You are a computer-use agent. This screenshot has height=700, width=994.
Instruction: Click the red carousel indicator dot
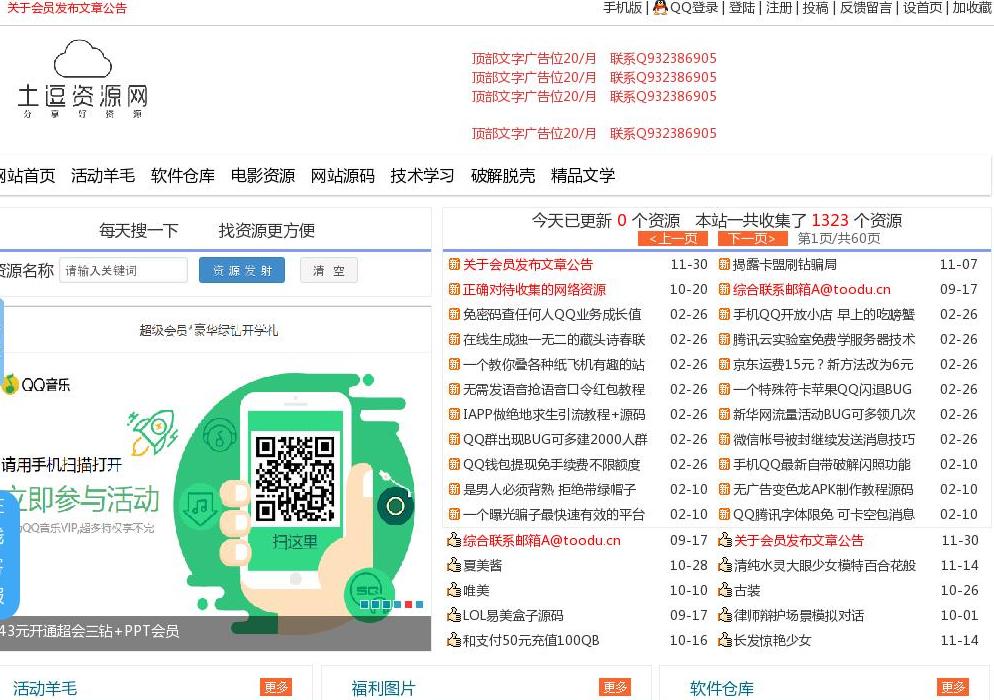pyautogui.click(x=408, y=604)
